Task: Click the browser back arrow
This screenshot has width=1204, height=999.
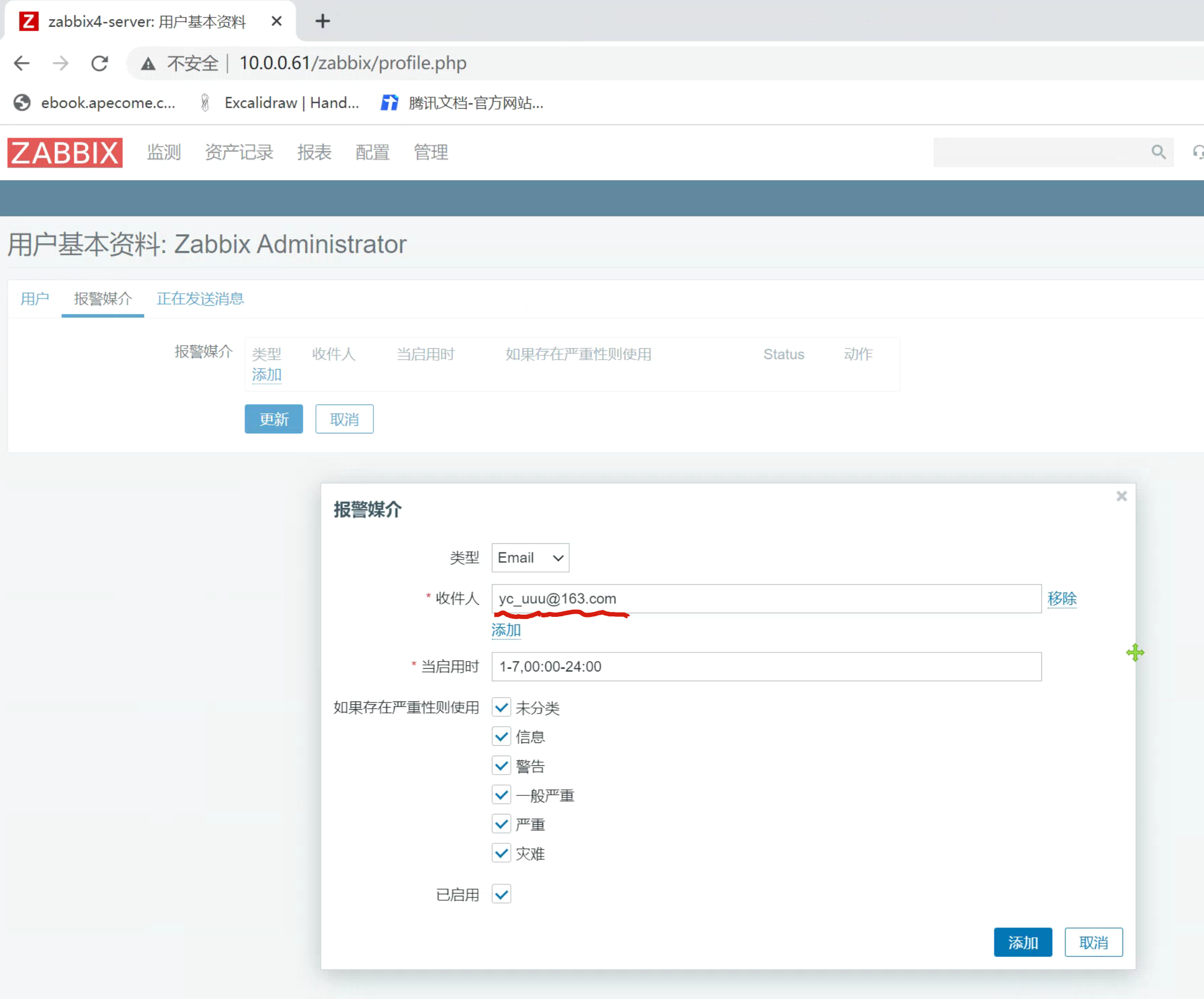Action: (x=22, y=63)
